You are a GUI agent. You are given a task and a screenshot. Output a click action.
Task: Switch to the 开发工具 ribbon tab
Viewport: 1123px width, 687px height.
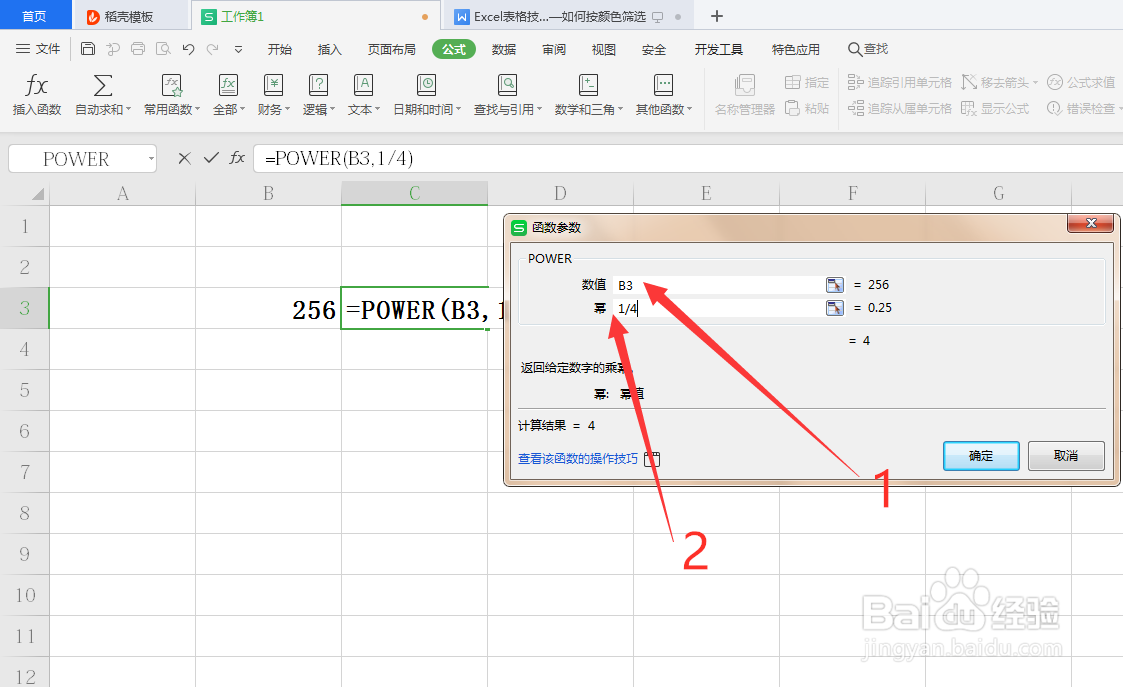pos(718,49)
